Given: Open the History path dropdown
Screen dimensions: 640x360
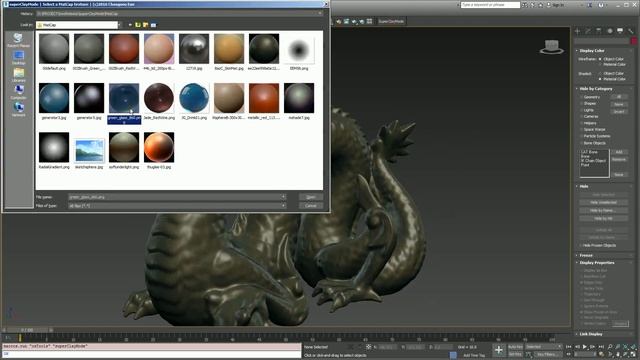Looking at the screenshot, I should pyautogui.click(x=320, y=13).
